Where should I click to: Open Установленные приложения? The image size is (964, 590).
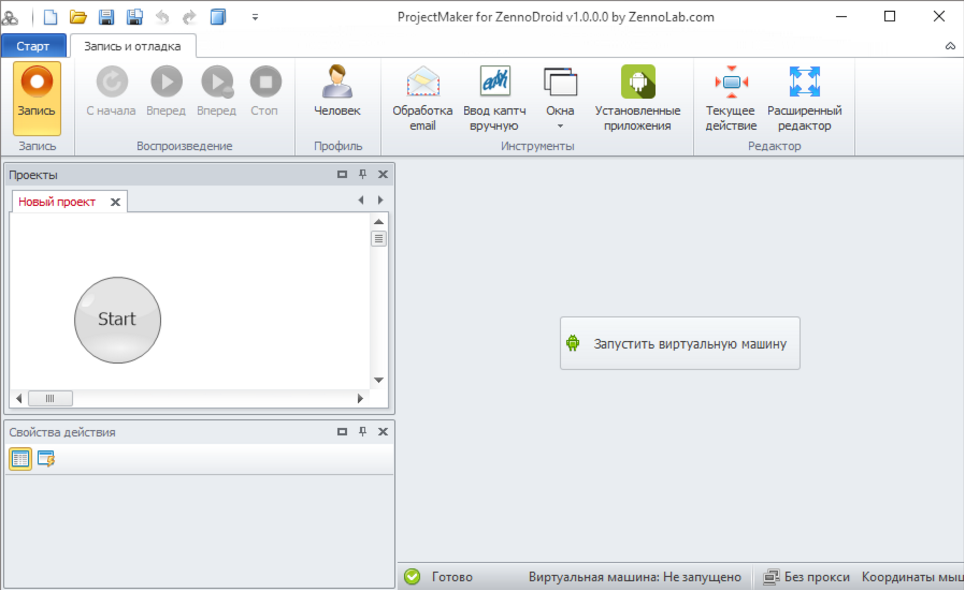coord(638,98)
